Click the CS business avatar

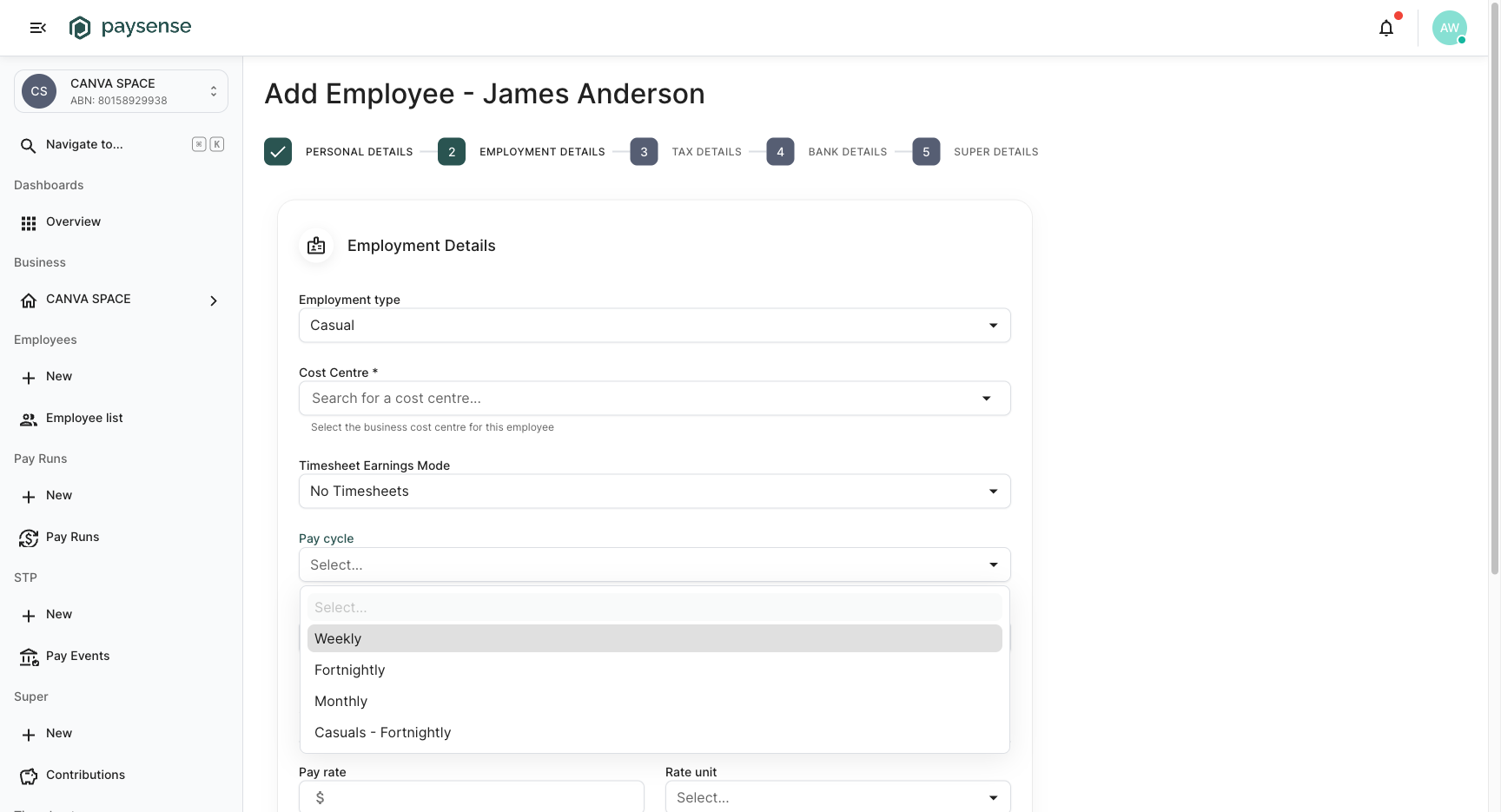(39, 91)
